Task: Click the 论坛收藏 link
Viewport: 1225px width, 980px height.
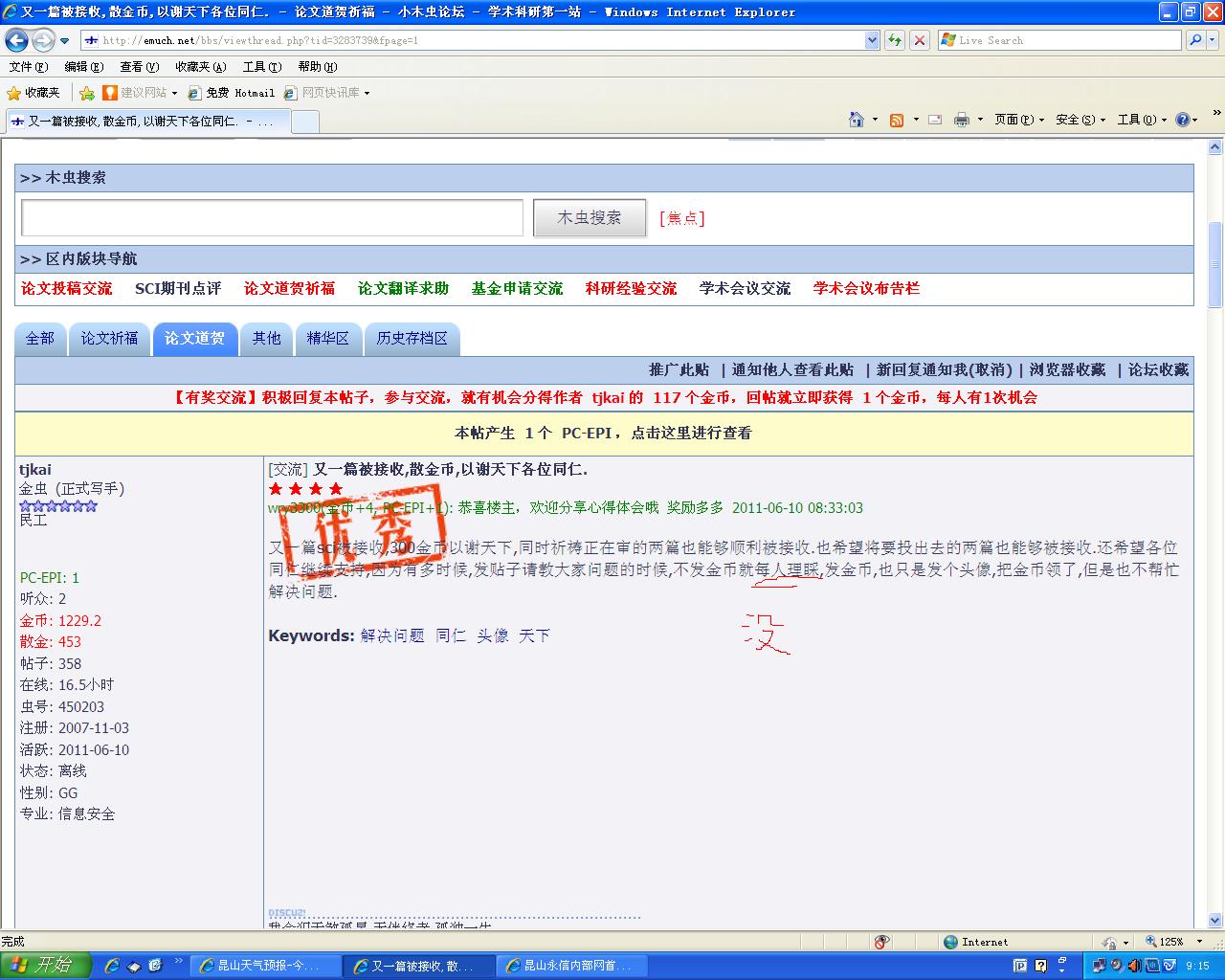Action: pyautogui.click(x=1158, y=369)
